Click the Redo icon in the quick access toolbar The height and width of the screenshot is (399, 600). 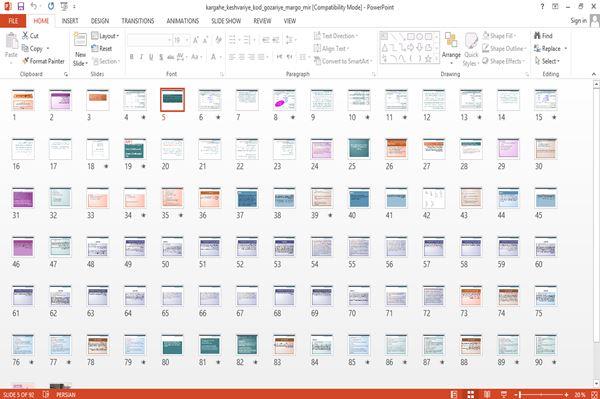[x=51, y=7]
